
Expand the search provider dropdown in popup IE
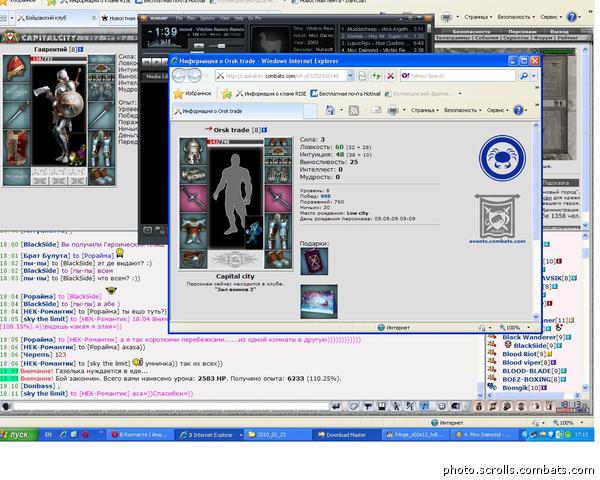534,76
